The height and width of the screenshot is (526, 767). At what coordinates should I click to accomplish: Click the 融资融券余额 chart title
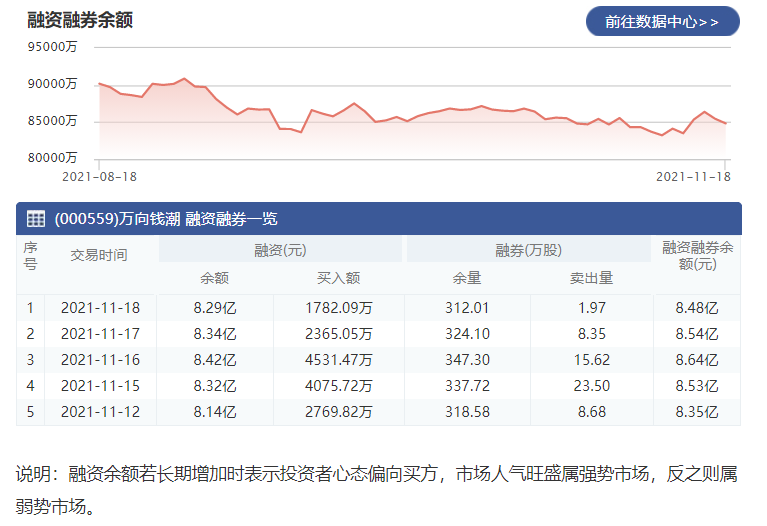point(80,20)
